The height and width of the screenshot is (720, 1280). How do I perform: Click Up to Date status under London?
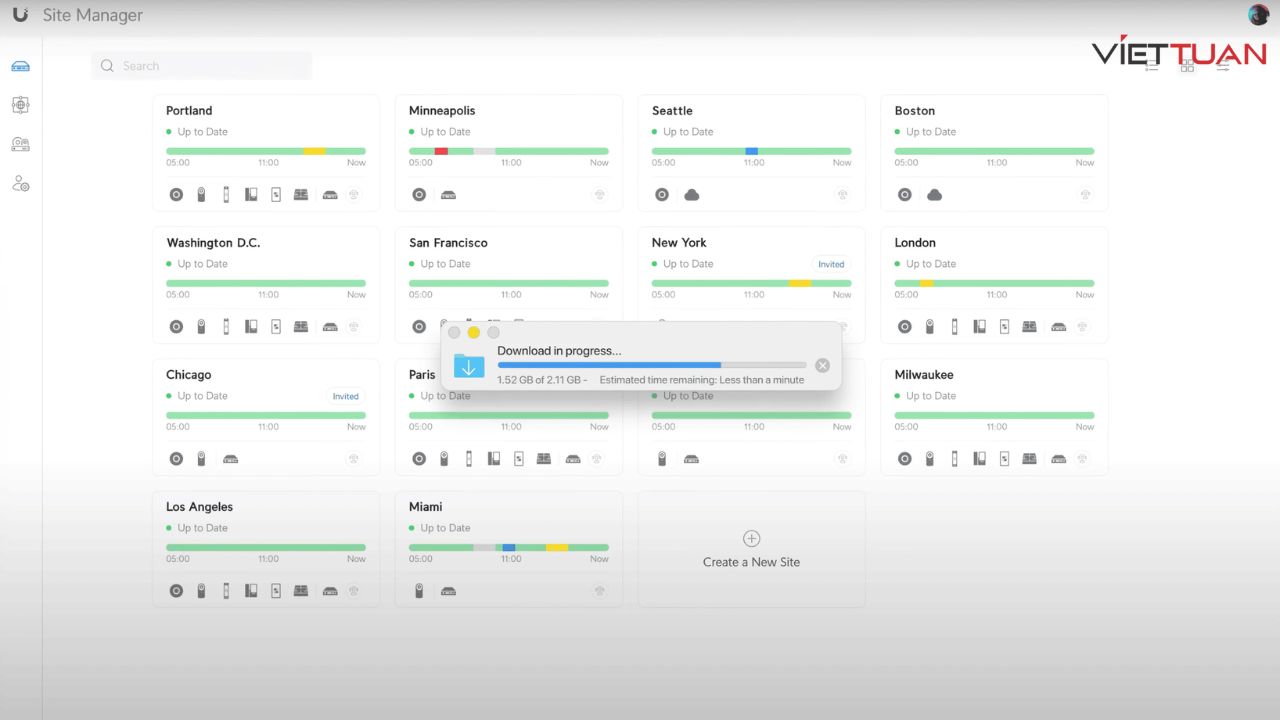pos(931,264)
